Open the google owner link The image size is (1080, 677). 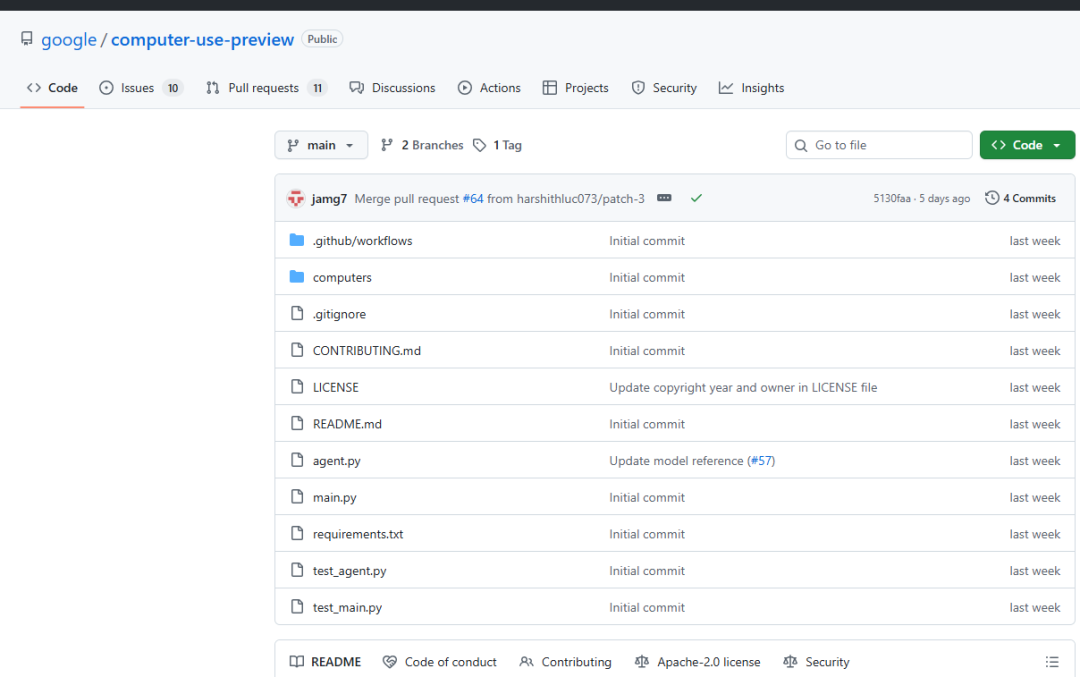tap(69, 40)
